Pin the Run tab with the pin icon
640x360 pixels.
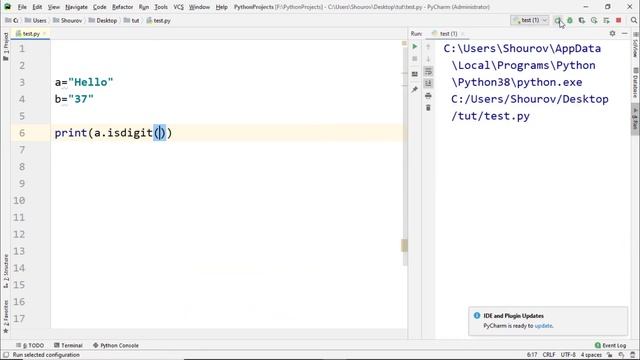point(415,89)
